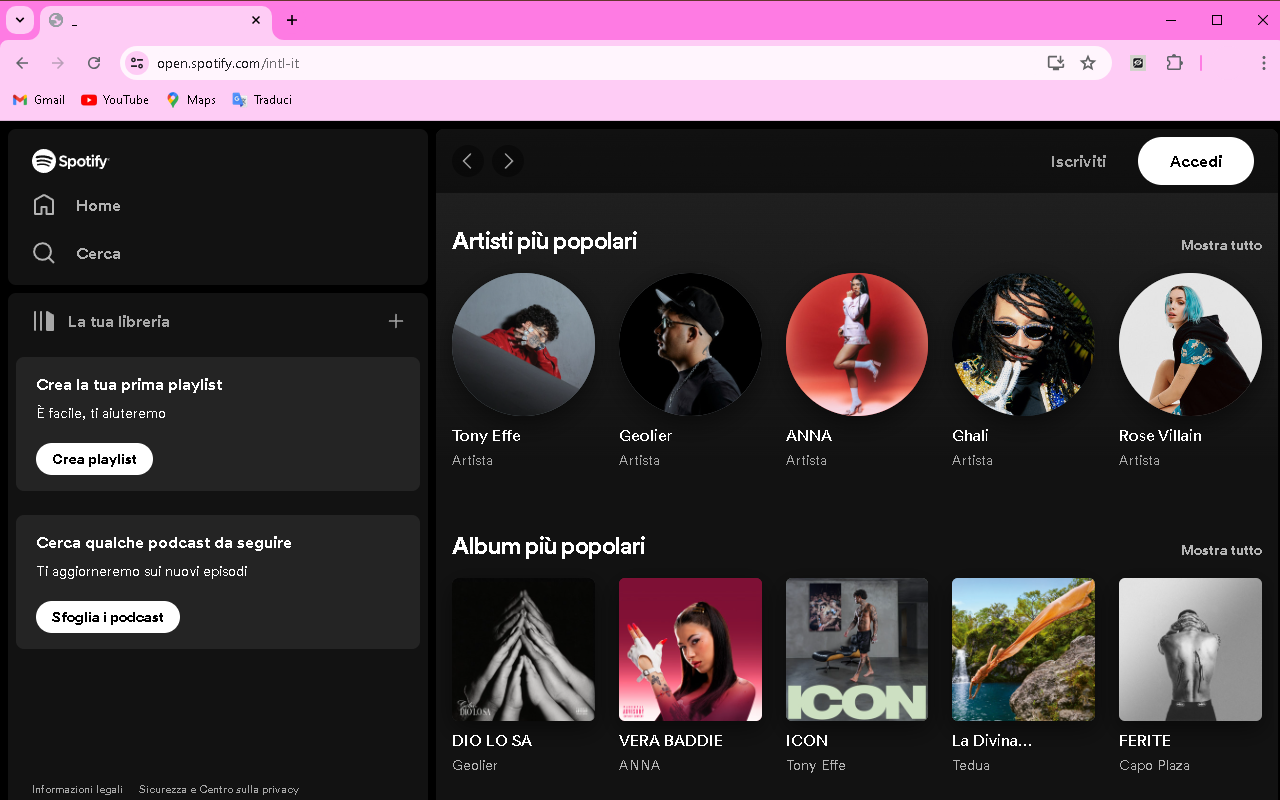Open Ghali artist photo
Screen dimensions: 1280x800
(x=1023, y=344)
